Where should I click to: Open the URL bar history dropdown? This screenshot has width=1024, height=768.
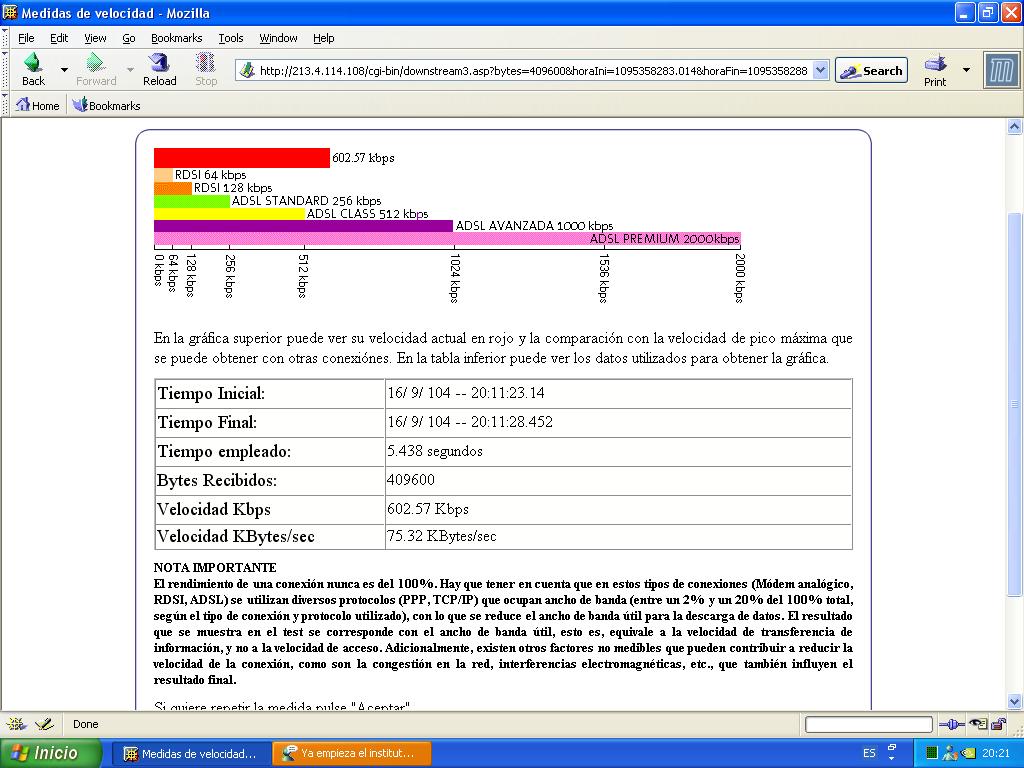click(x=820, y=71)
